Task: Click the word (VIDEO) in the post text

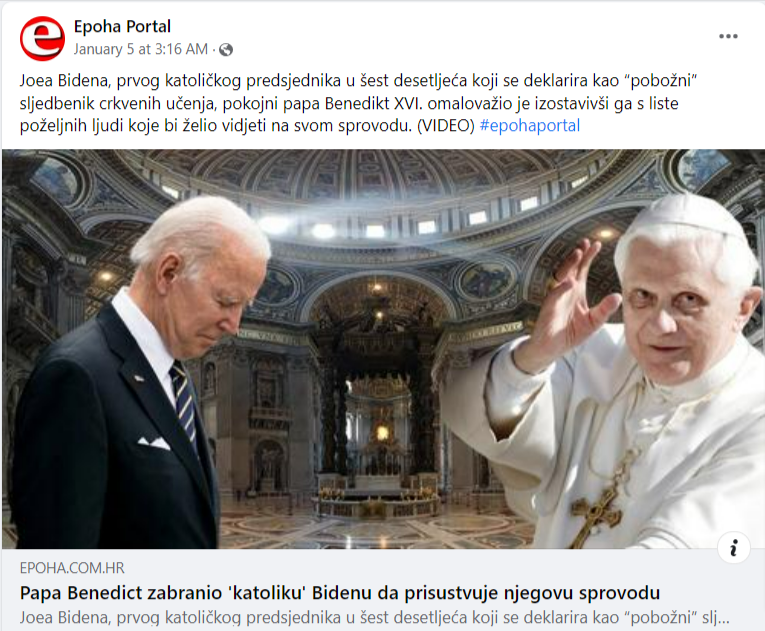Action: 445,125
